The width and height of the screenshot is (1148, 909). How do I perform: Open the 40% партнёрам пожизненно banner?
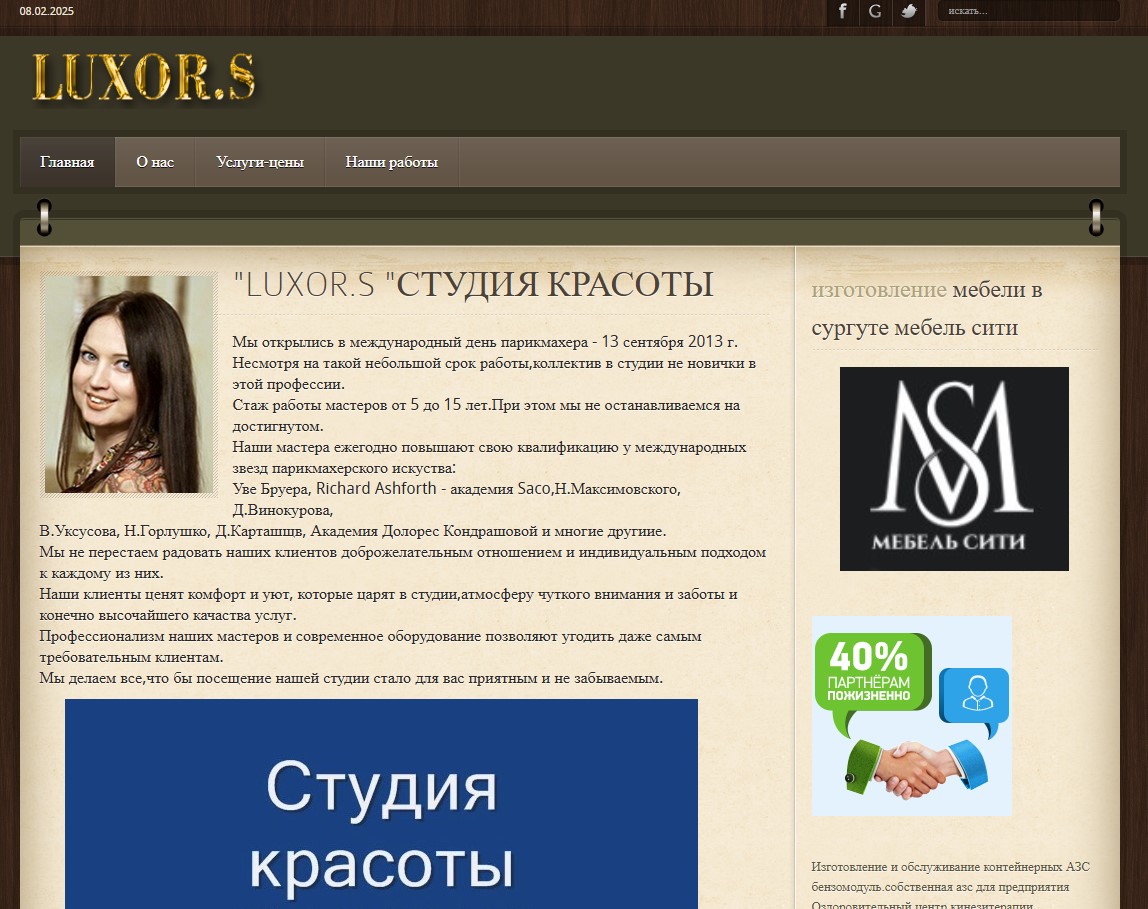point(912,716)
